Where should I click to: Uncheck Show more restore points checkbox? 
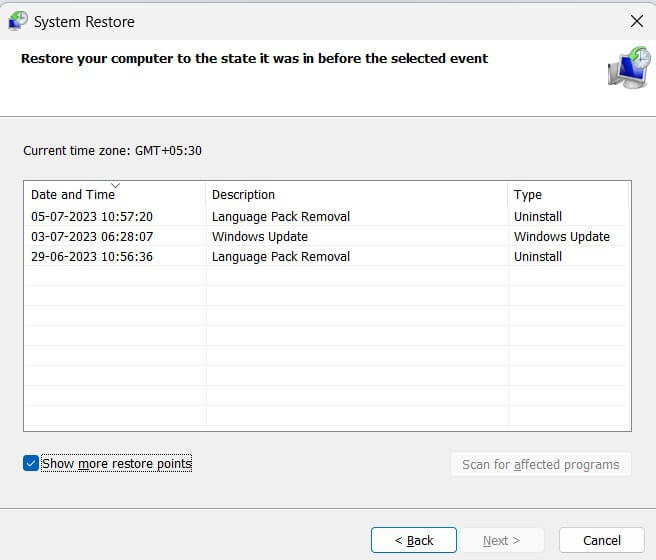tap(31, 463)
